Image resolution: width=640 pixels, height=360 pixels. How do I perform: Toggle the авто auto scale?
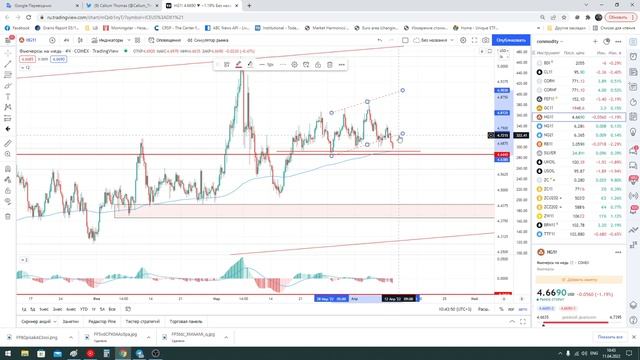[522, 309]
